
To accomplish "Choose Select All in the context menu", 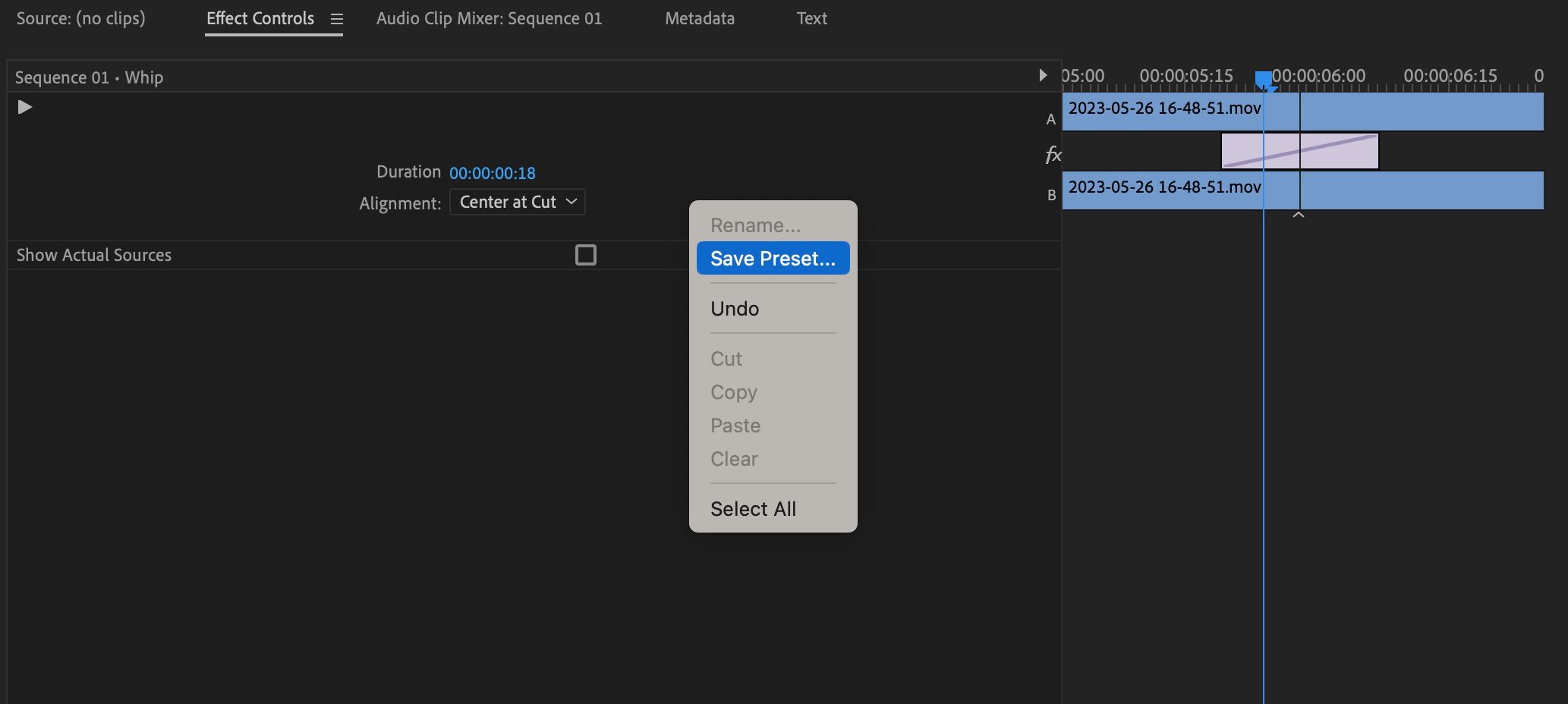I will point(773,508).
